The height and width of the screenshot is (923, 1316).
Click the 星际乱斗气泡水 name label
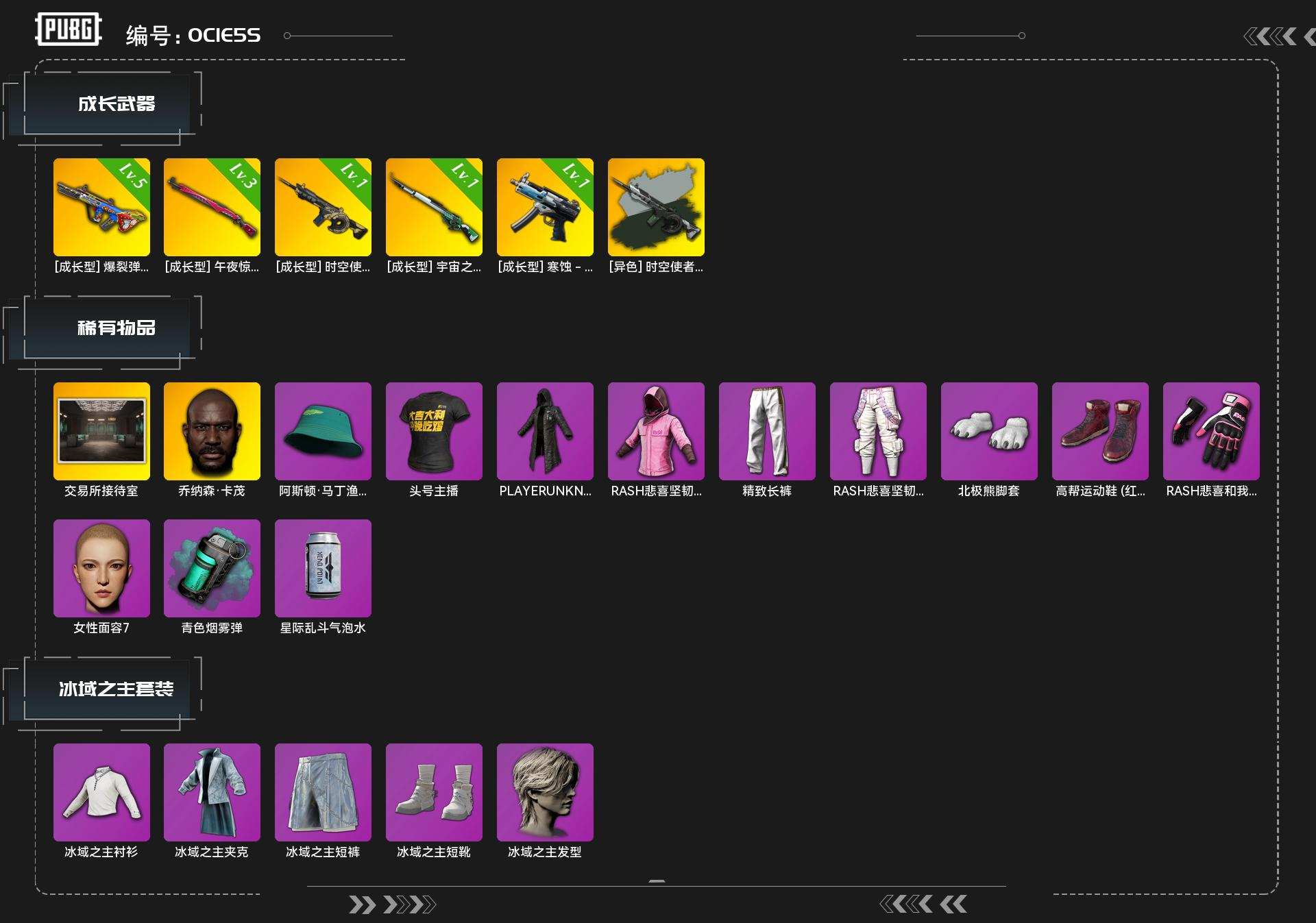[323, 628]
